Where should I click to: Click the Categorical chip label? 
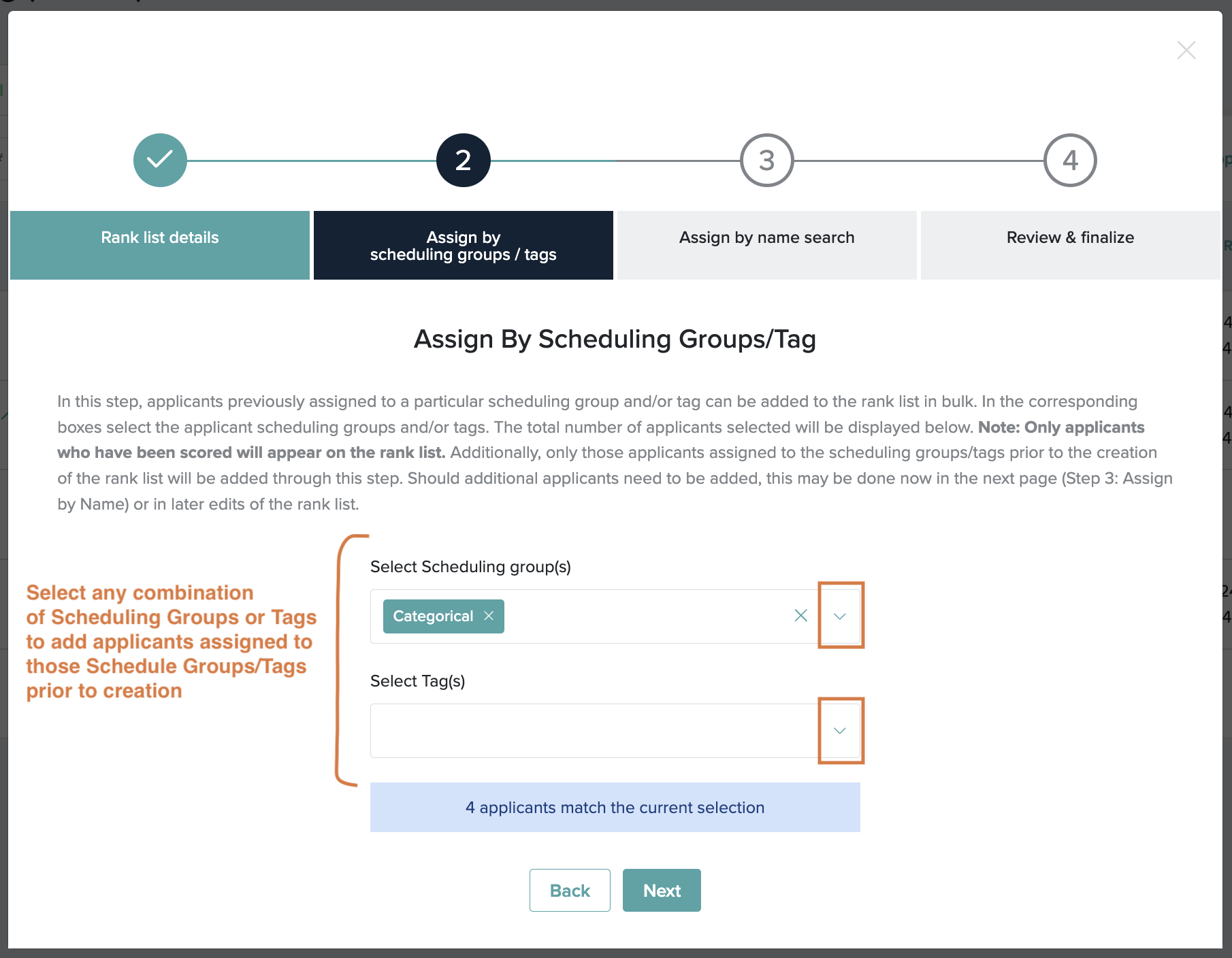(433, 616)
